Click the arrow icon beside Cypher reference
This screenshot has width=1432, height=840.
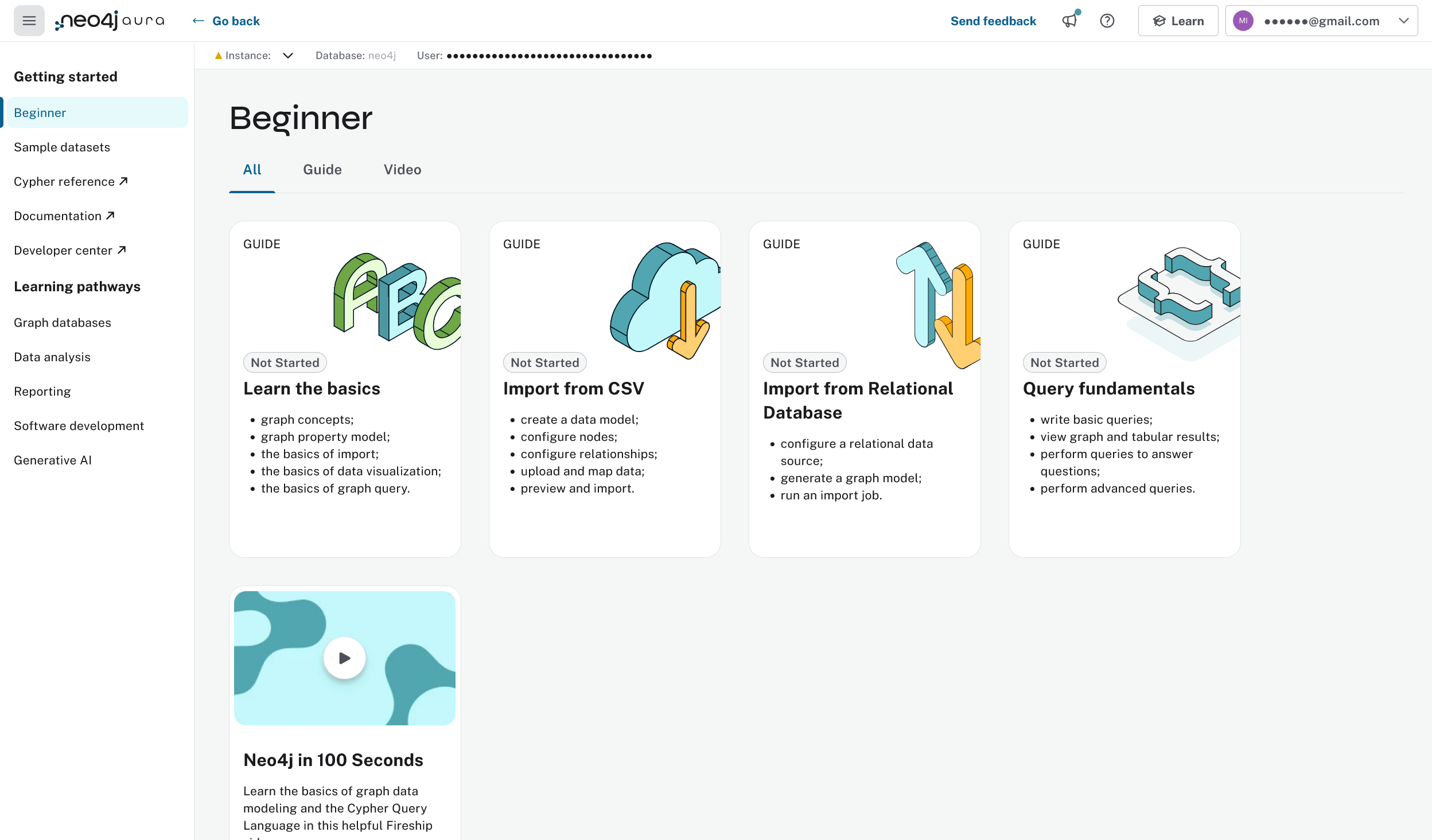click(x=123, y=181)
